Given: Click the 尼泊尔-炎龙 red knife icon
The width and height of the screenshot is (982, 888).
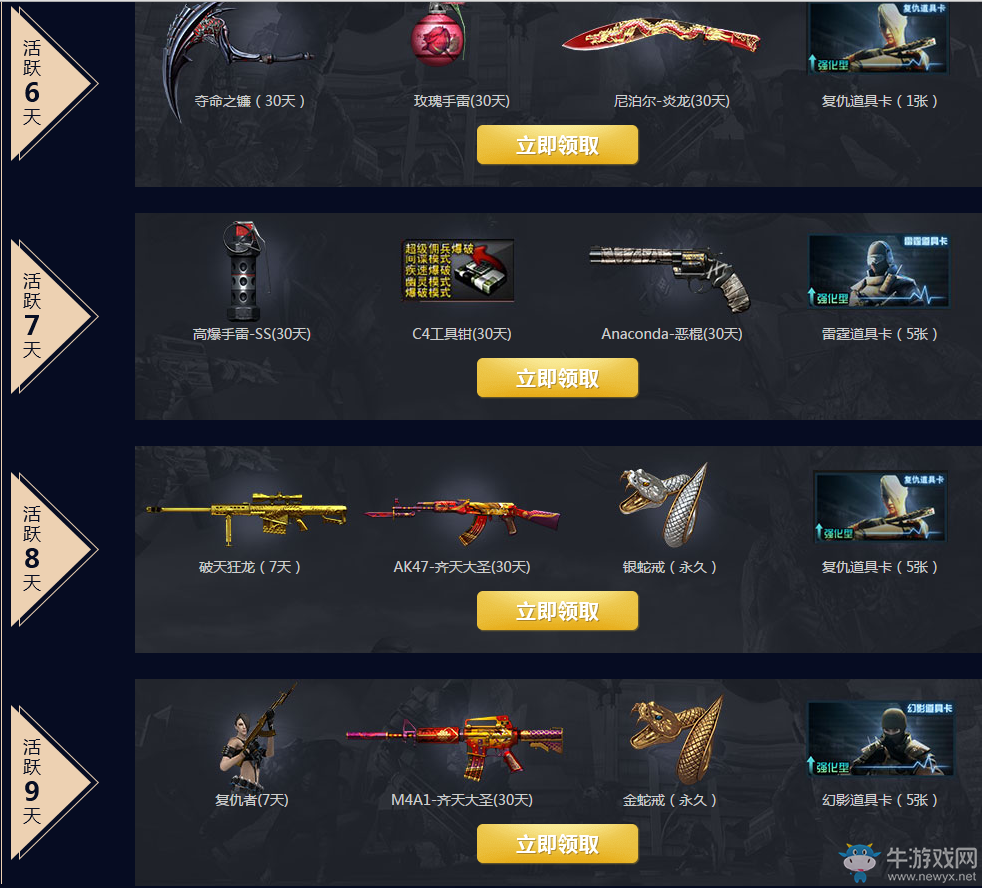Looking at the screenshot, I should [x=661, y=34].
